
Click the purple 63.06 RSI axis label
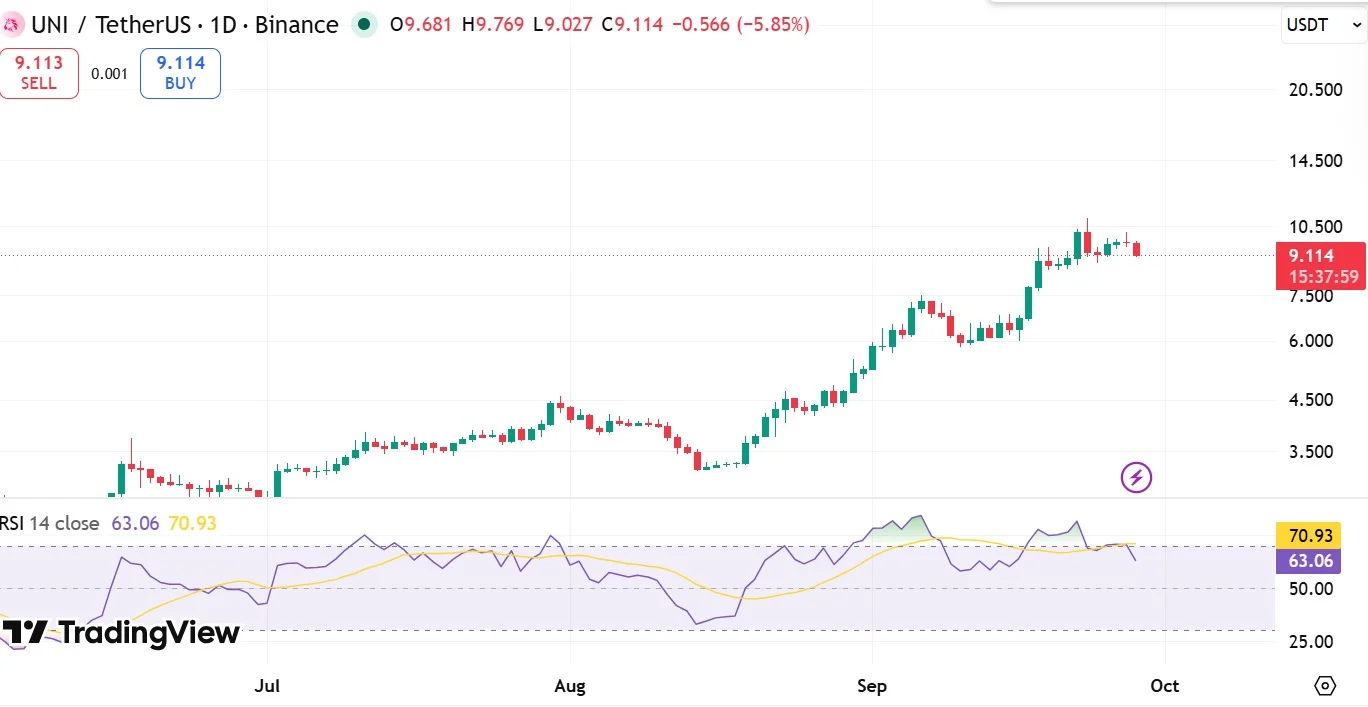coord(1309,561)
